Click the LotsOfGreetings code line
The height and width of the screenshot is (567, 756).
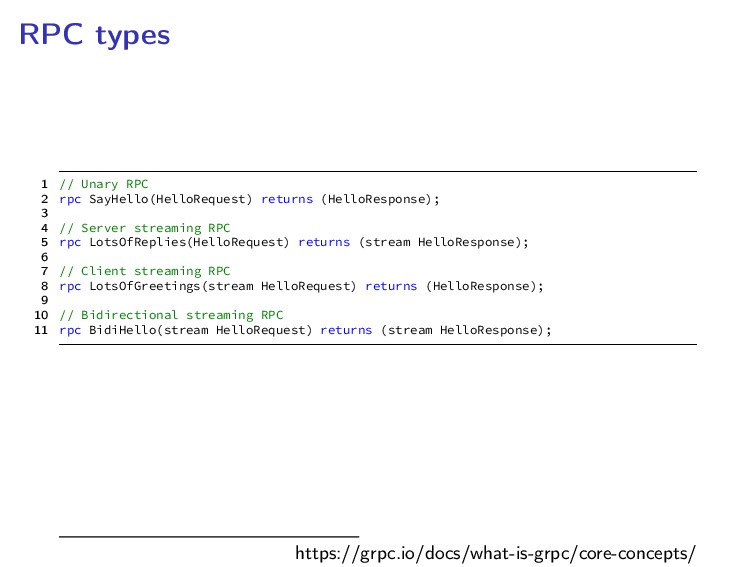click(x=301, y=286)
